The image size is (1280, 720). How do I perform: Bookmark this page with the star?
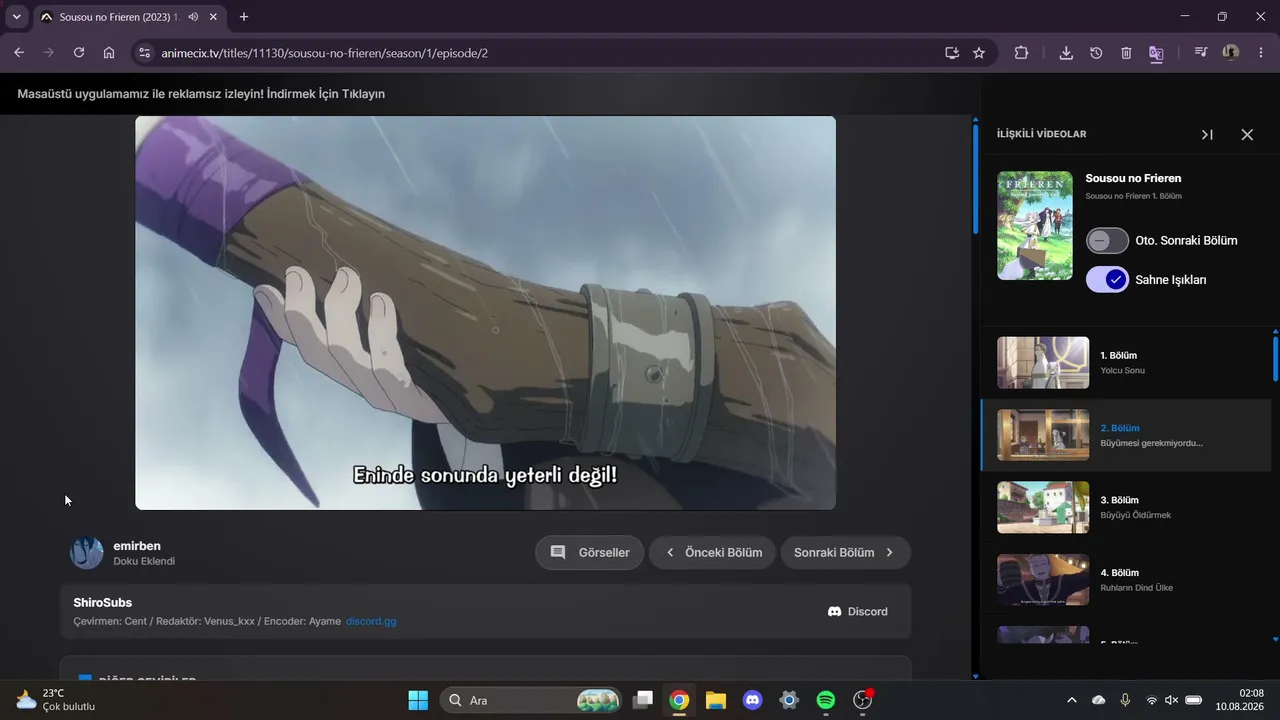[979, 53]
